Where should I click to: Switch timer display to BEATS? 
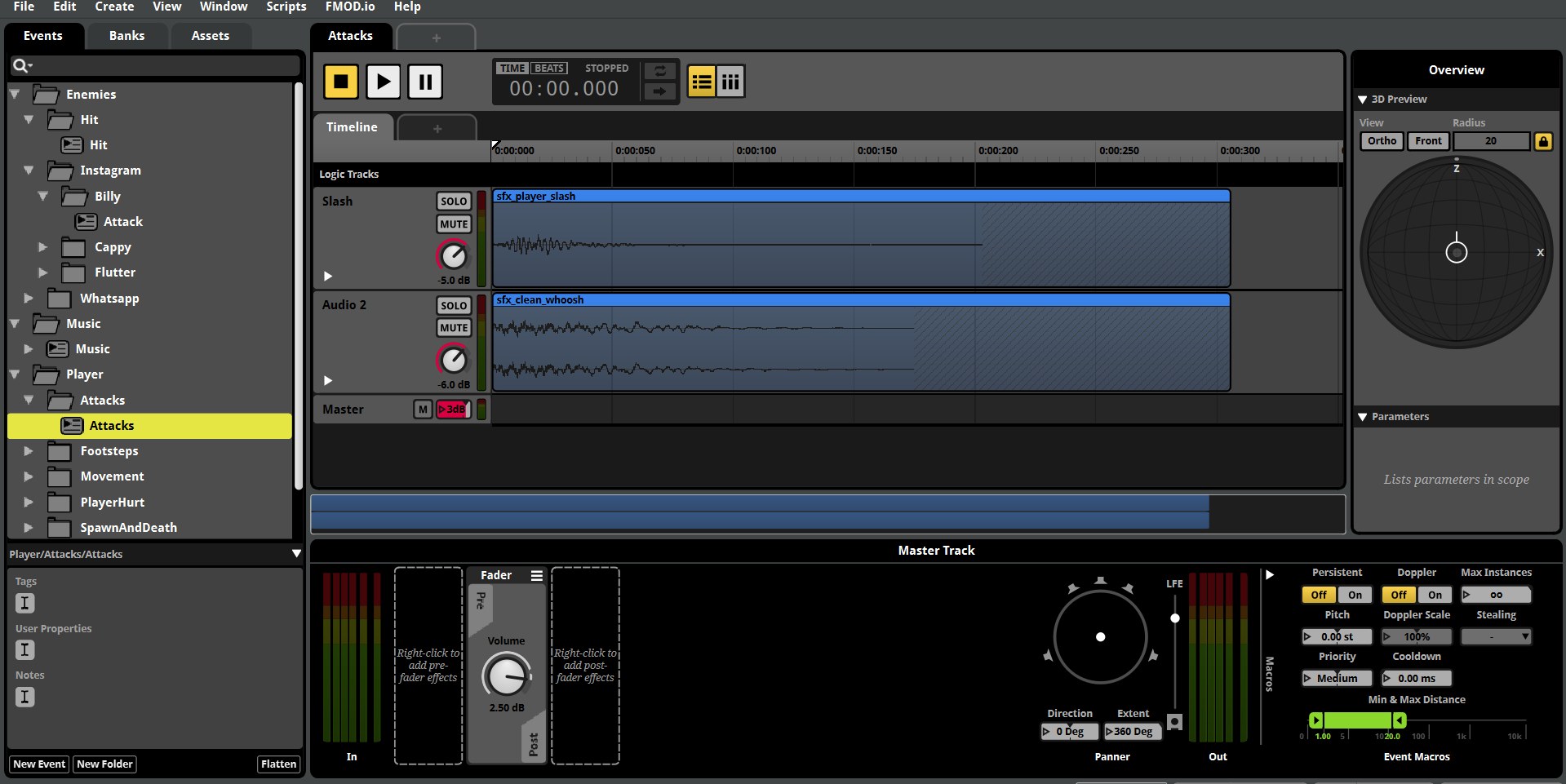pos(548,69)
